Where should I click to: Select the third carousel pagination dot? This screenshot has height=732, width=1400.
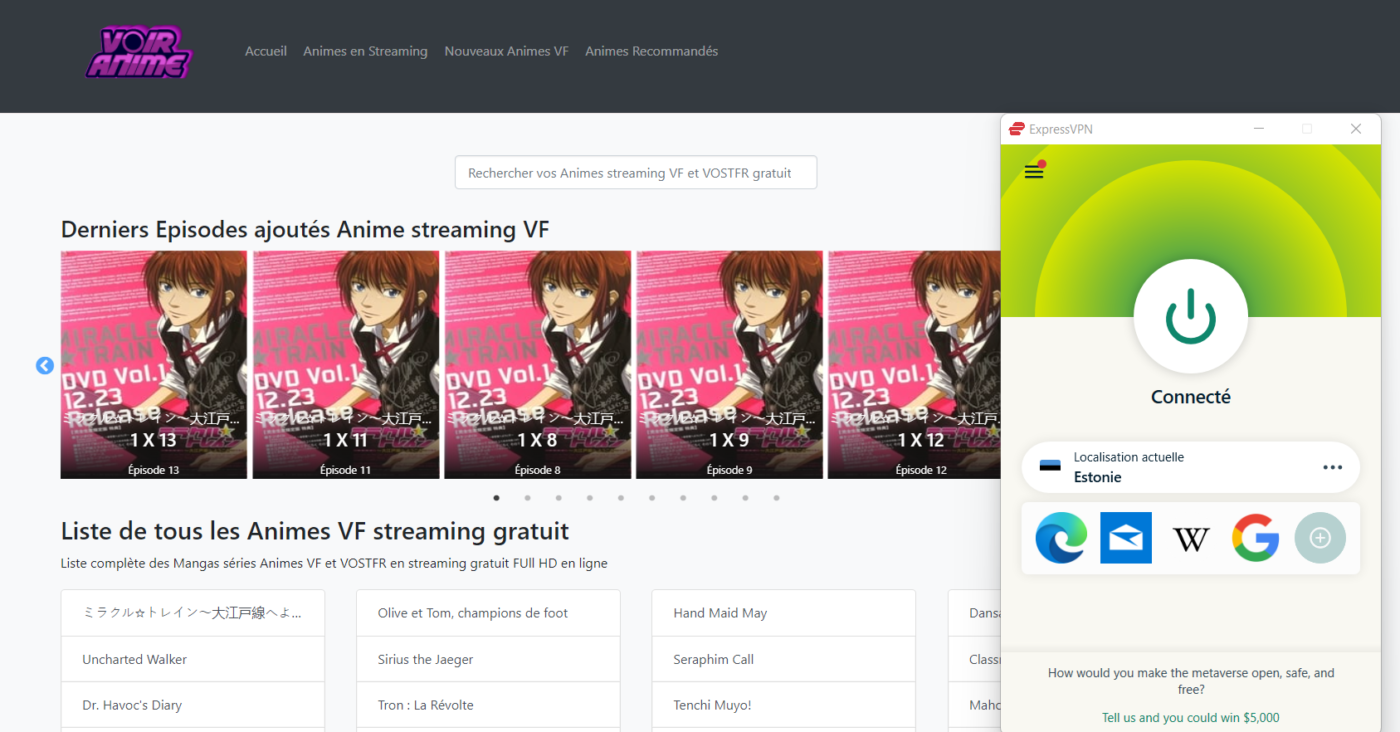(558, 497)
